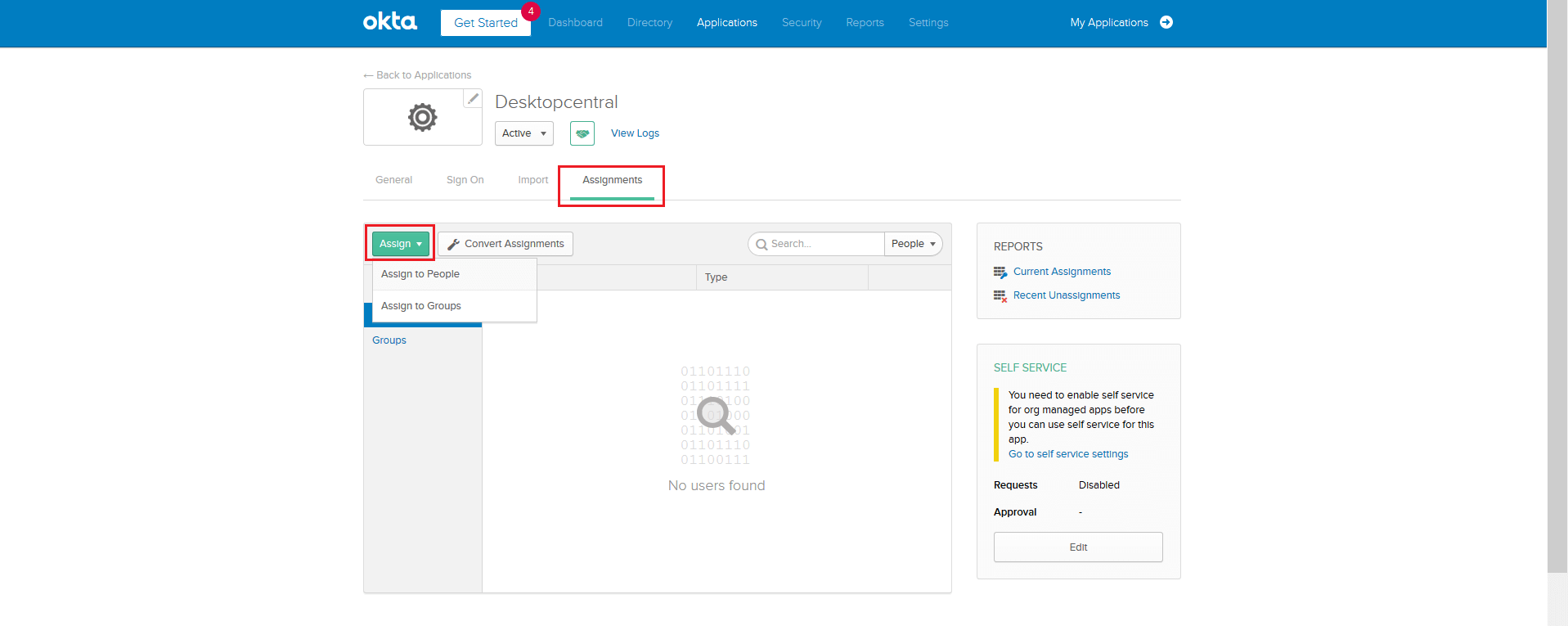Open the Reports menu in navigation bar
Screen dimensions: 1568x626
point(865,23)
